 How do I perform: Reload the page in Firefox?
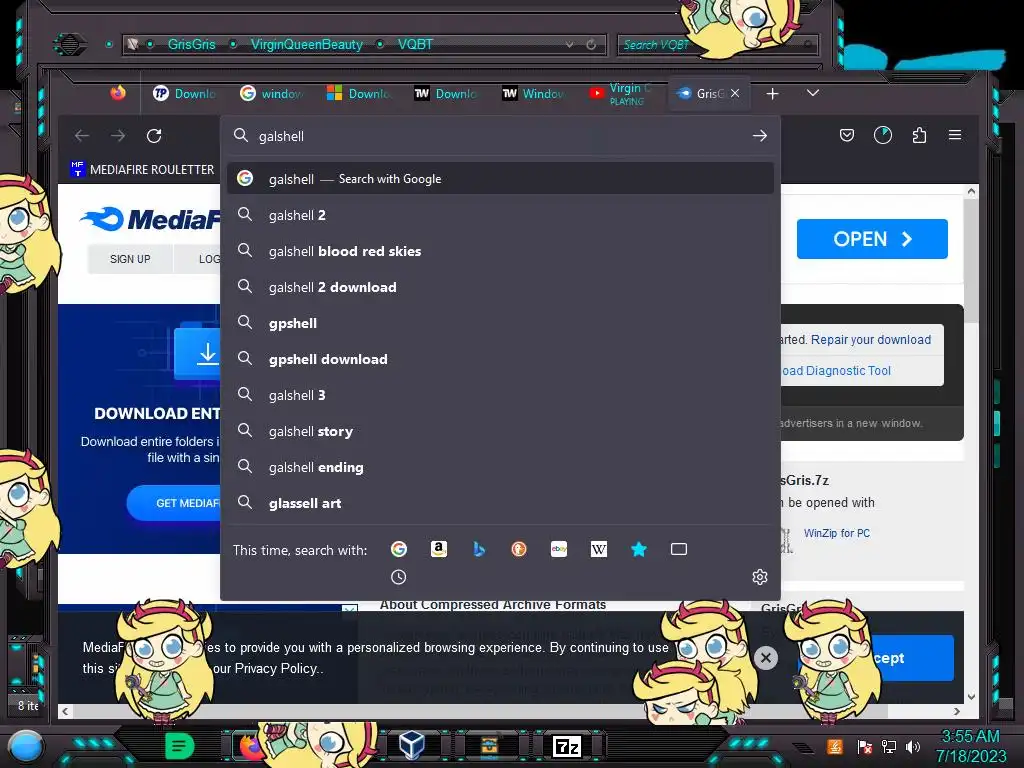click(154, 136)
